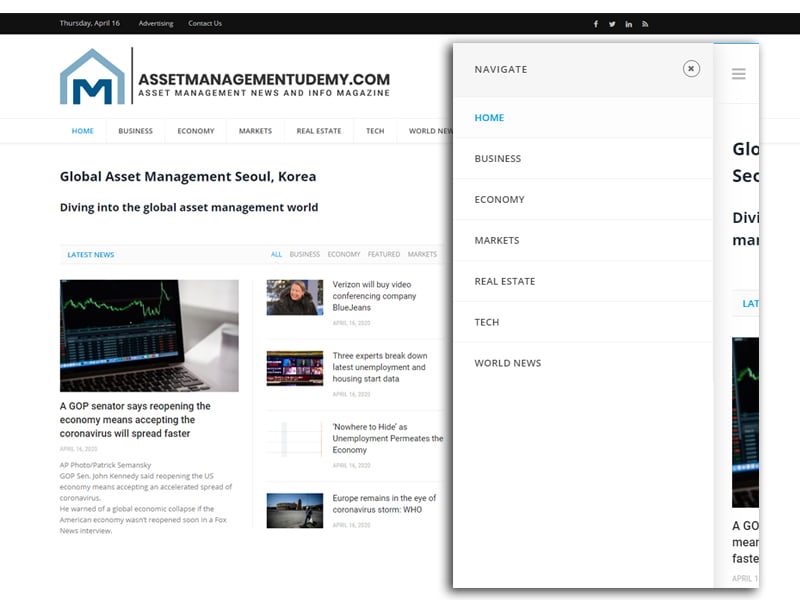Viewport: 800px width, 600px height.
Task: Toggle the hamburger menu icon
Action: coord(738,74)
